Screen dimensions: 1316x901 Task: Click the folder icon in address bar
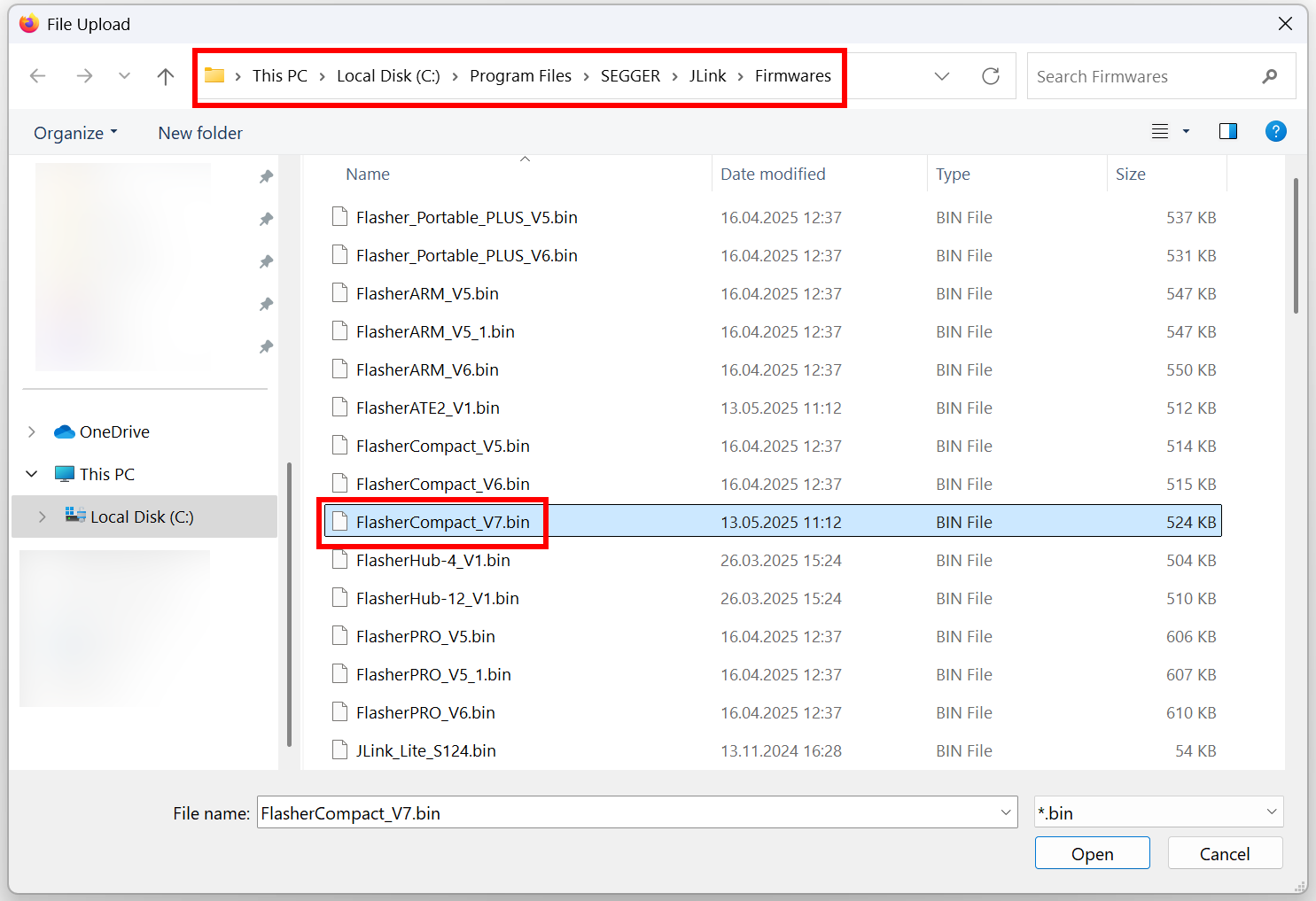[214, 75]
